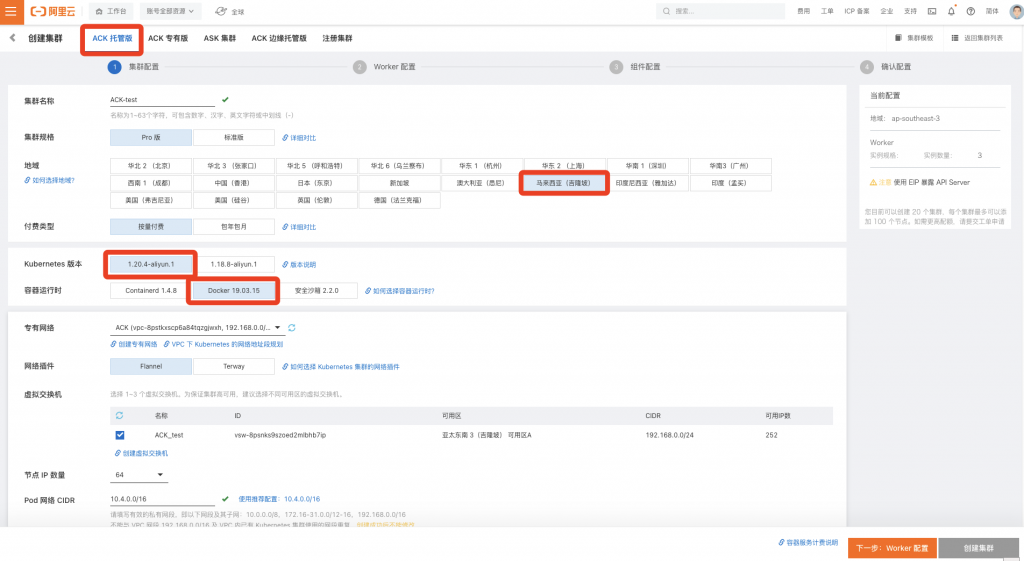Select region 中国 (香港)
1024x561 pixels.
click(x=234, y=183)
